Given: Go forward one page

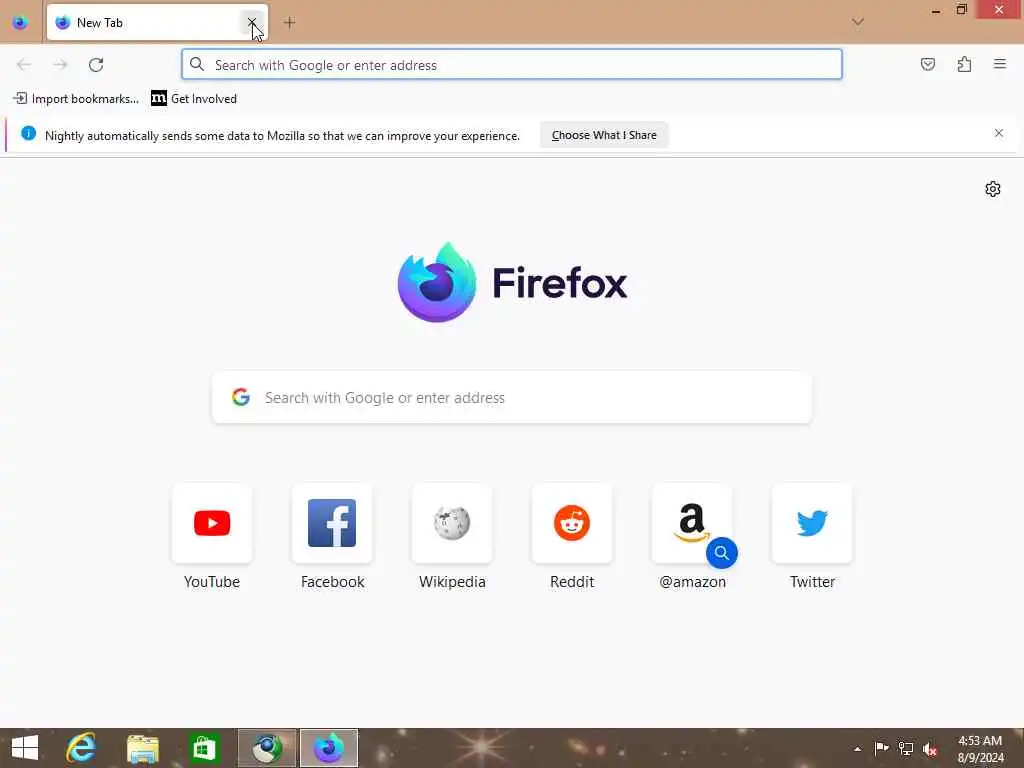Looking at the screenshot, I should [x=60, y=65].
